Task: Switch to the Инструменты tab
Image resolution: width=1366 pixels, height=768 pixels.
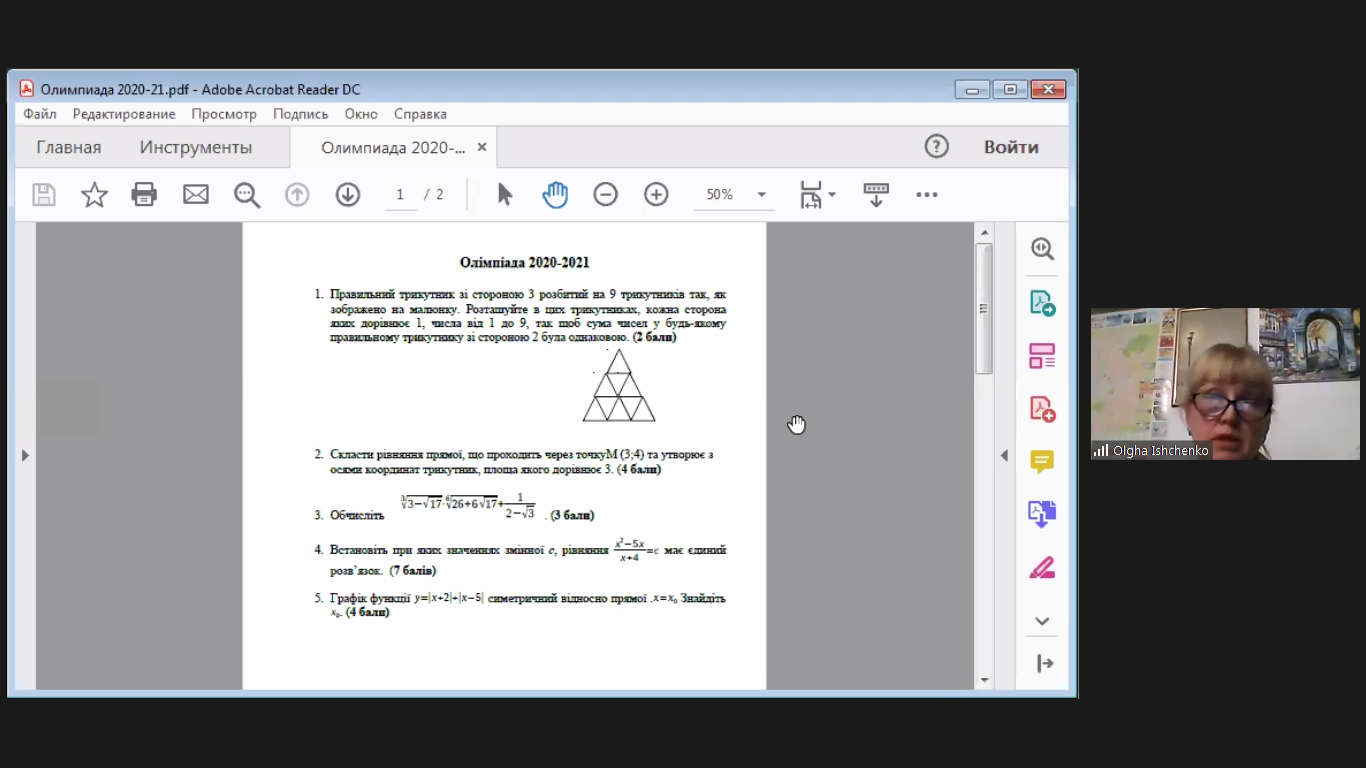Action: tap(196, 148)
